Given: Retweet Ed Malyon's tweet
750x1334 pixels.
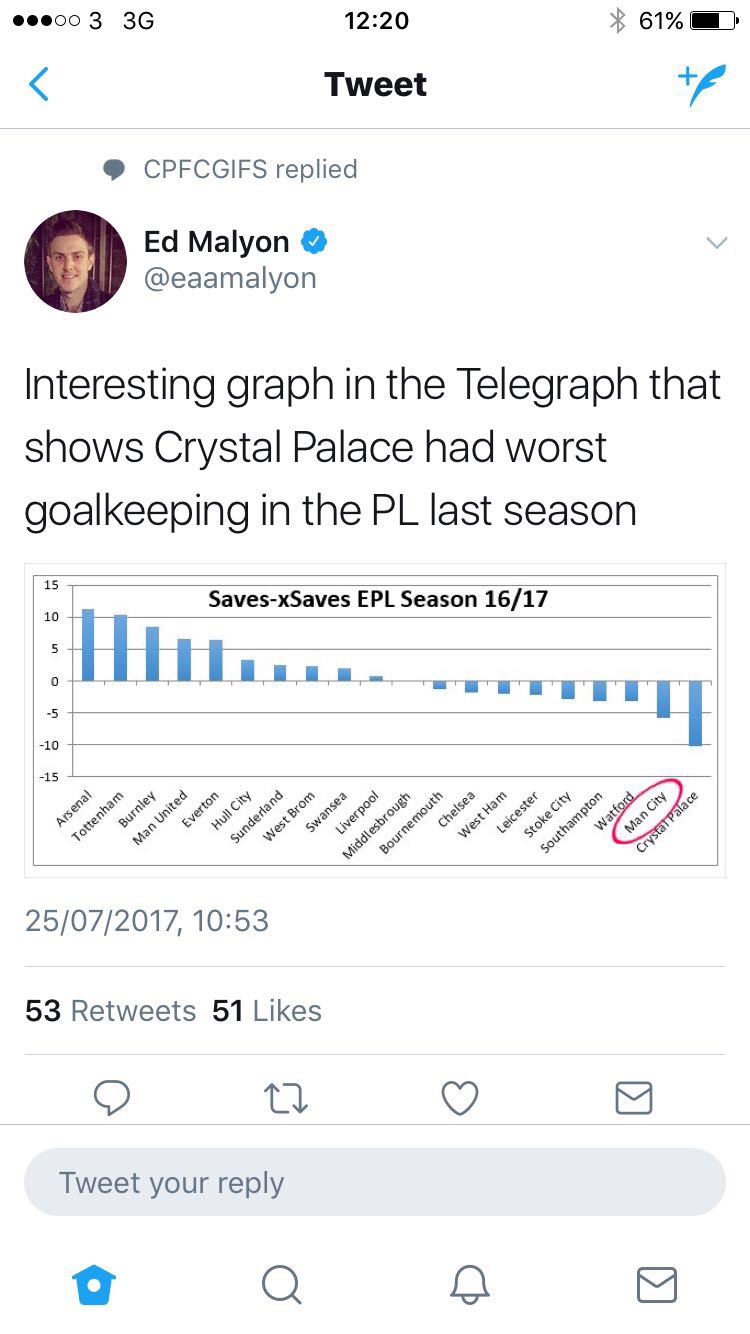Looking at the screenshot, I should 287,1097.
